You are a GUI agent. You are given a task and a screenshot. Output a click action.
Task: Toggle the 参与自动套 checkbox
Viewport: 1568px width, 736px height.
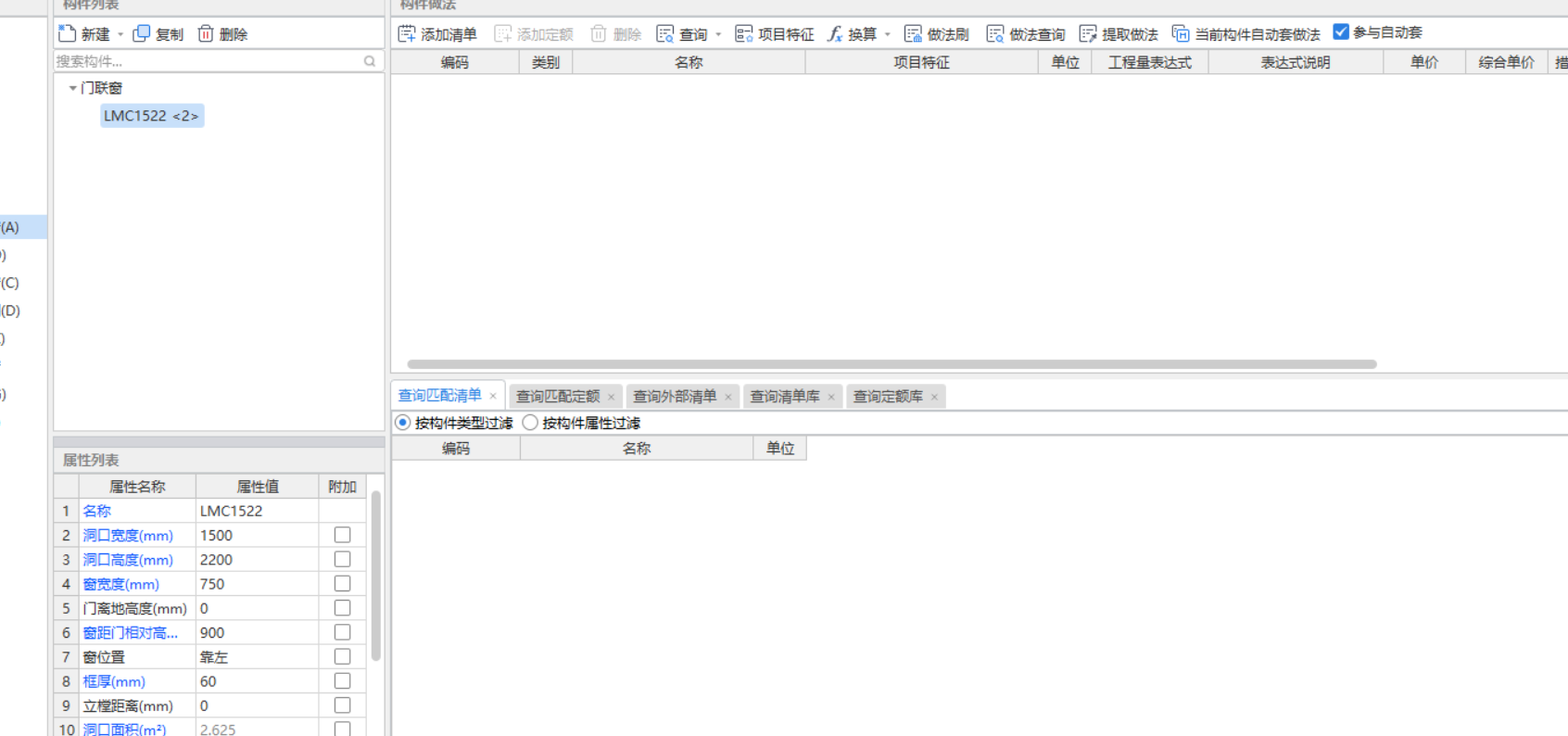click(x=1340, y=32)
